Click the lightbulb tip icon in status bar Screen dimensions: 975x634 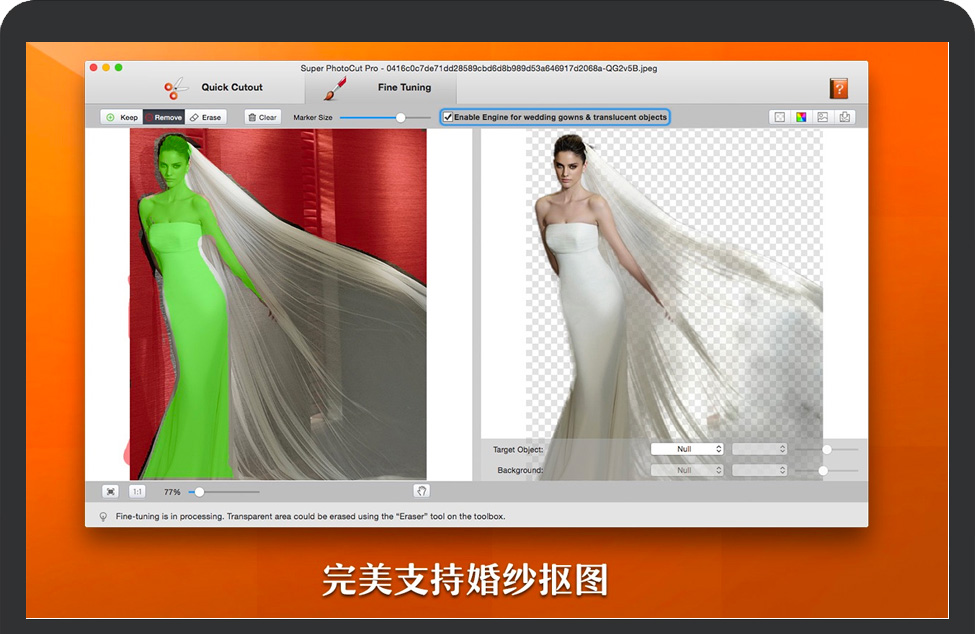(x=102, y=517)
